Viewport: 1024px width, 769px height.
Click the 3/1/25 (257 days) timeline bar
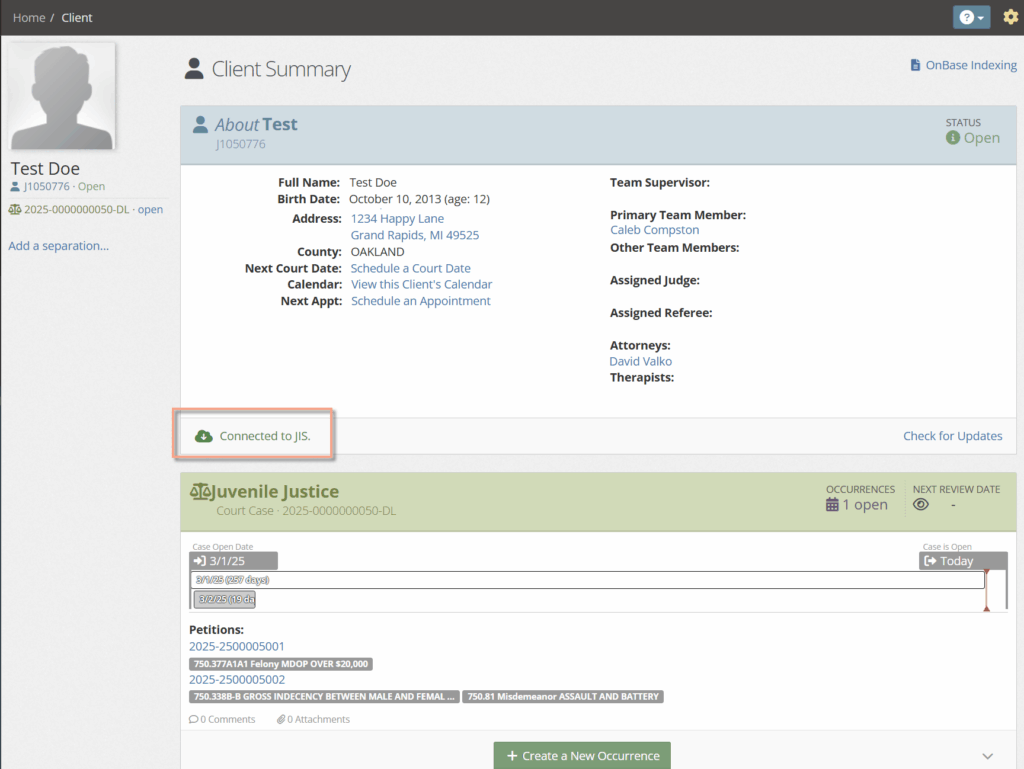pos(587,580)
